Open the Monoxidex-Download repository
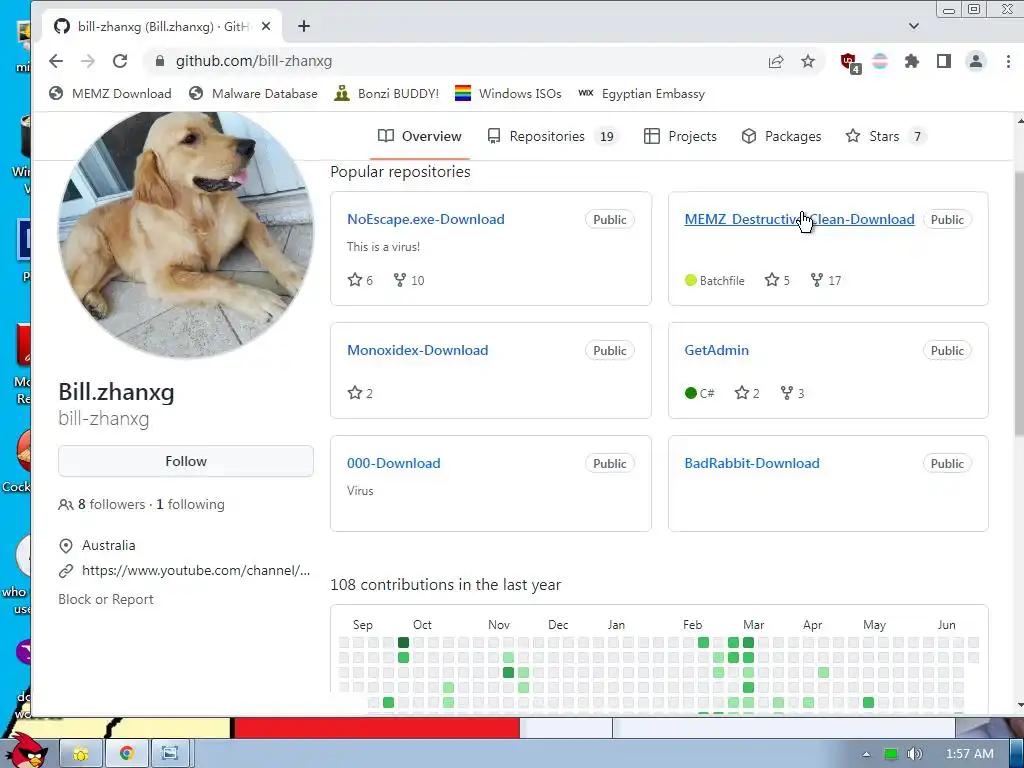 pyautogui.click(x=417, y=350)
